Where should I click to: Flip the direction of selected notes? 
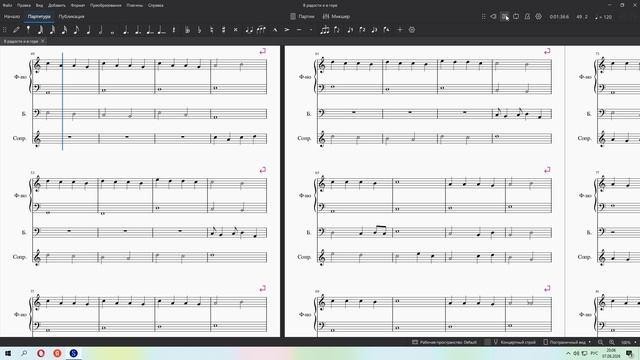click(x=337, y=29)
